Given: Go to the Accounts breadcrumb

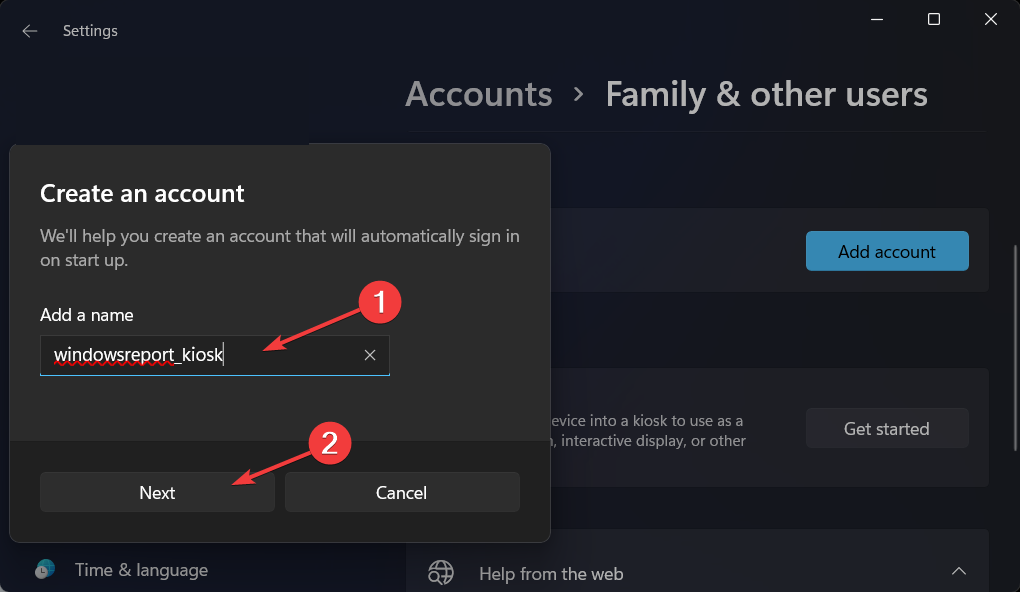Looking at the screenshot, I should [478, 95].
